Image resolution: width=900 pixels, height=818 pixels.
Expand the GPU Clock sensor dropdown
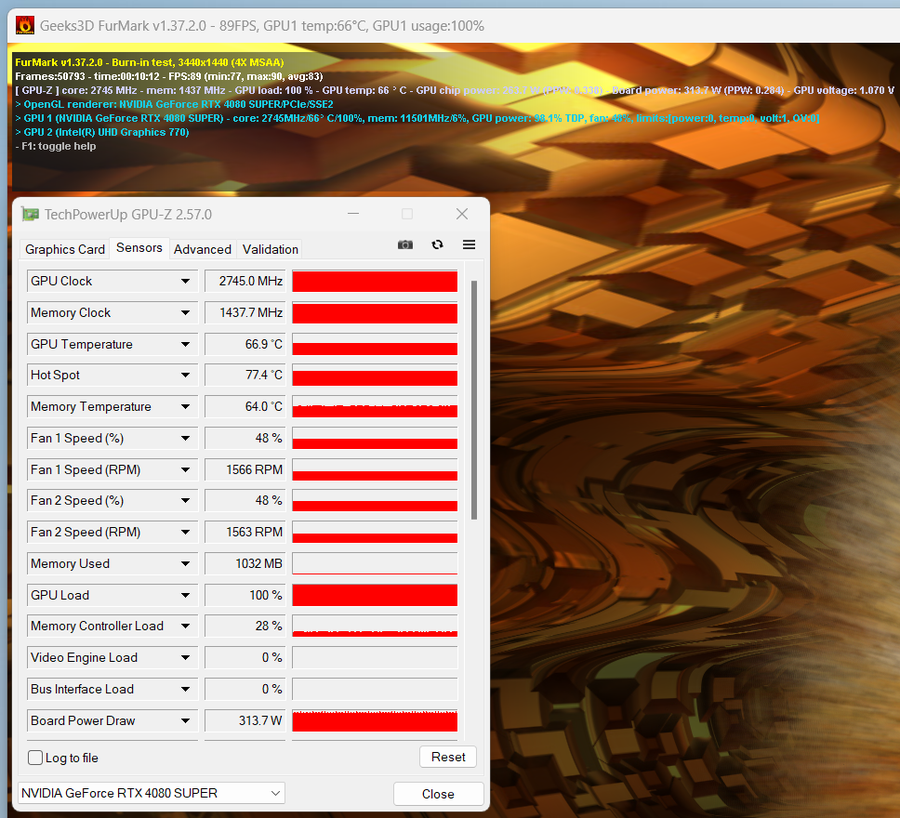(x=185, y=281)
